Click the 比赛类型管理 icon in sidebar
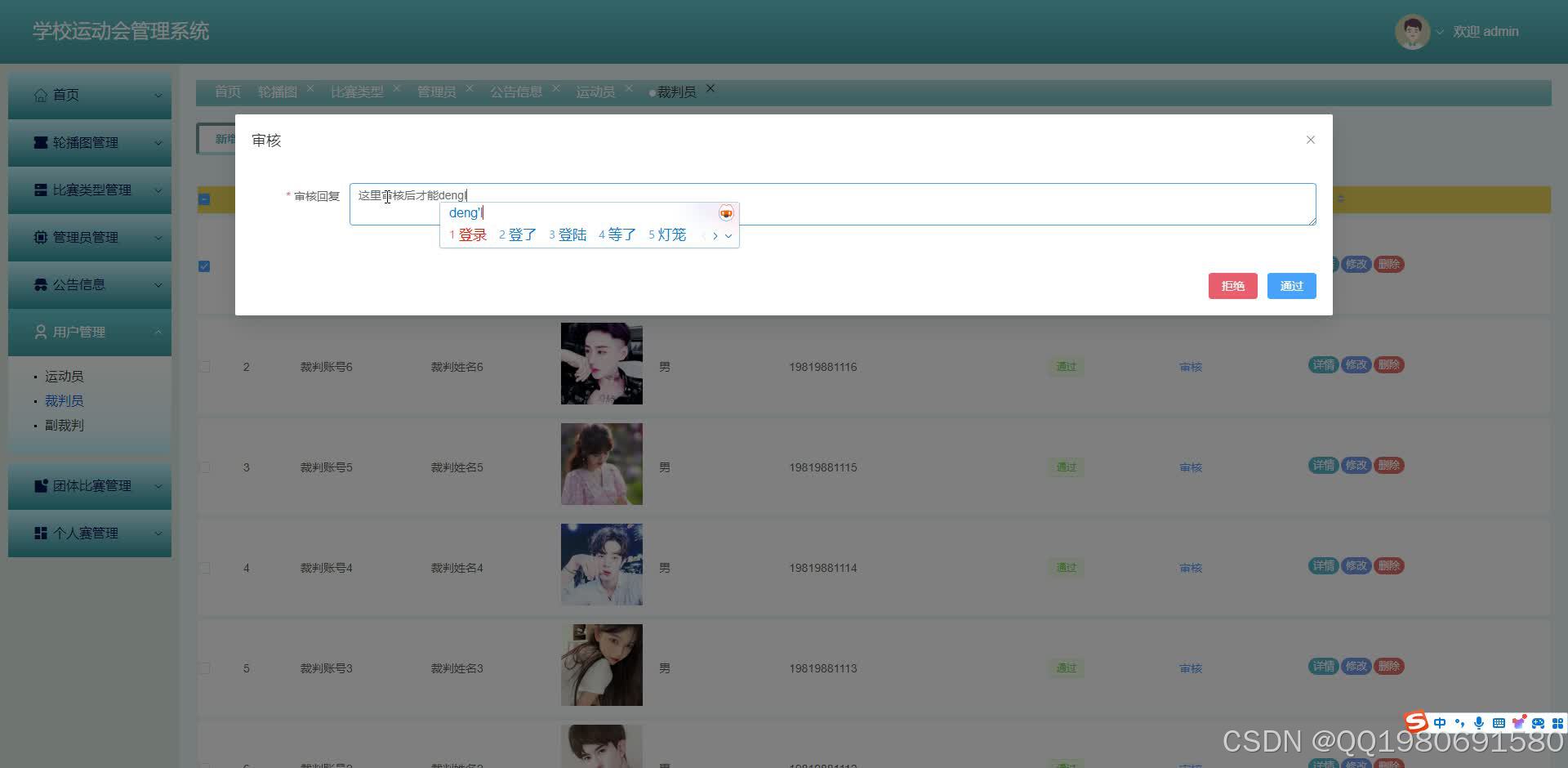Screen dimensions: 1568x768 [41, 190]
